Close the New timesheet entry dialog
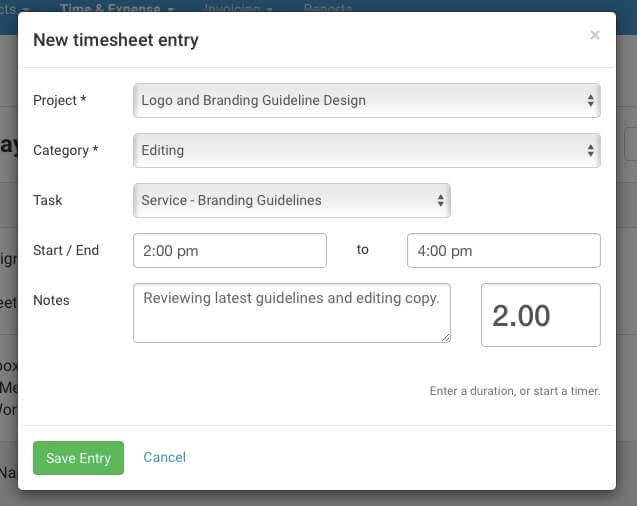Screen dimensions: 637x506 pyautogui.click(x=595, y=36)
